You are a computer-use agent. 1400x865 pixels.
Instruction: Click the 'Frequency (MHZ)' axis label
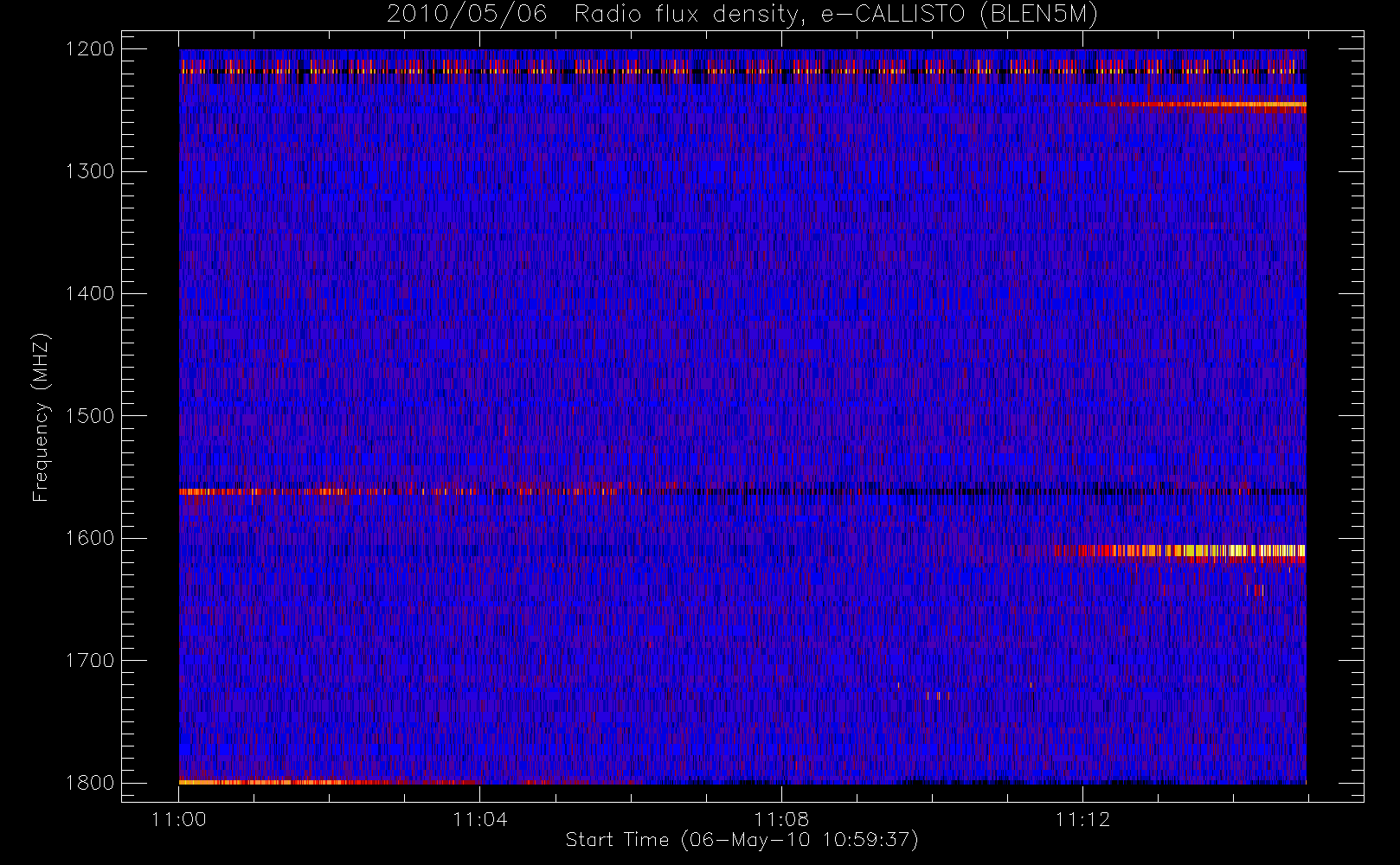[41, 417]
